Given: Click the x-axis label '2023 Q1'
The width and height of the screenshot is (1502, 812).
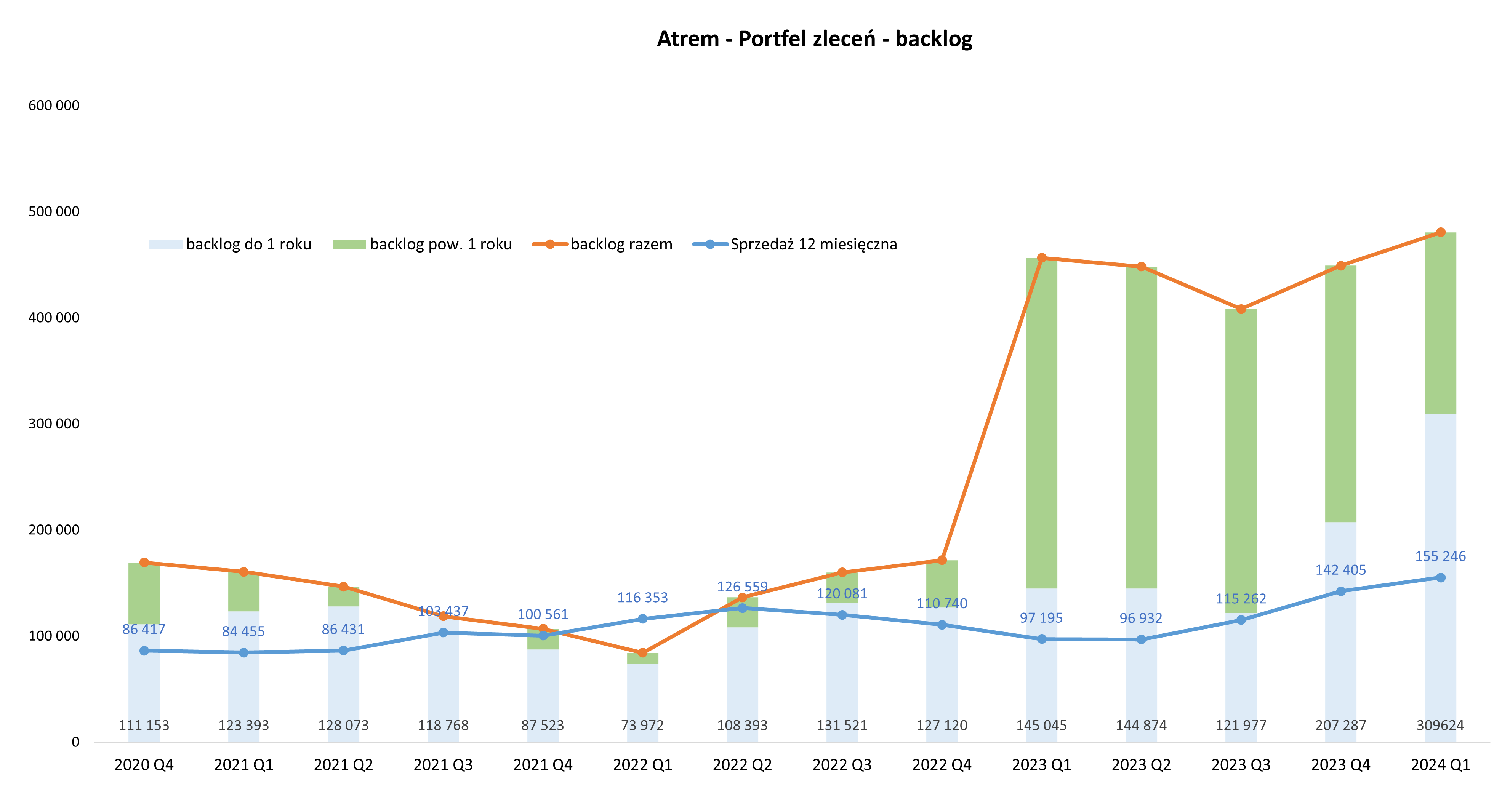Looking at the screenshot, I should (x=1041, y=765).
